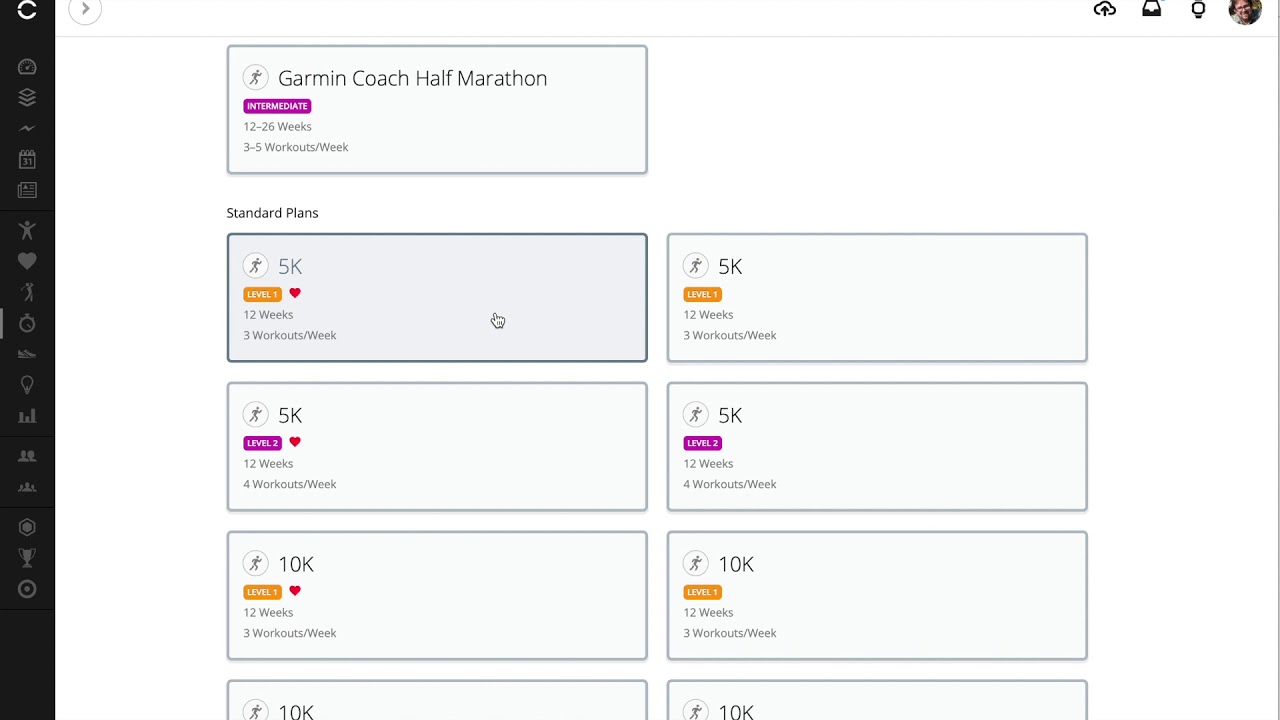Click red heart icon on 5K Level 2 card
The width and height of the screenshot is (1280, 720).
tap(295, 442)
